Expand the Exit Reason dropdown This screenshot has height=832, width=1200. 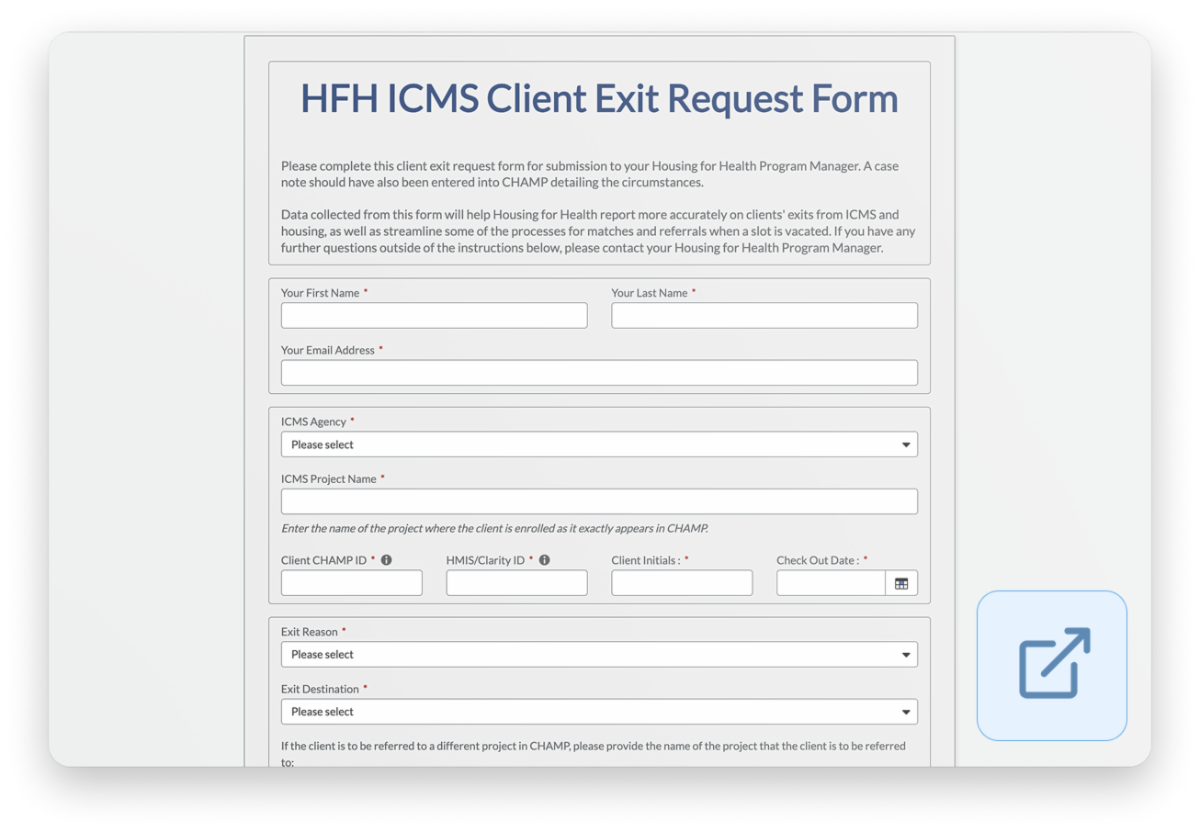[x=599, y=653]
